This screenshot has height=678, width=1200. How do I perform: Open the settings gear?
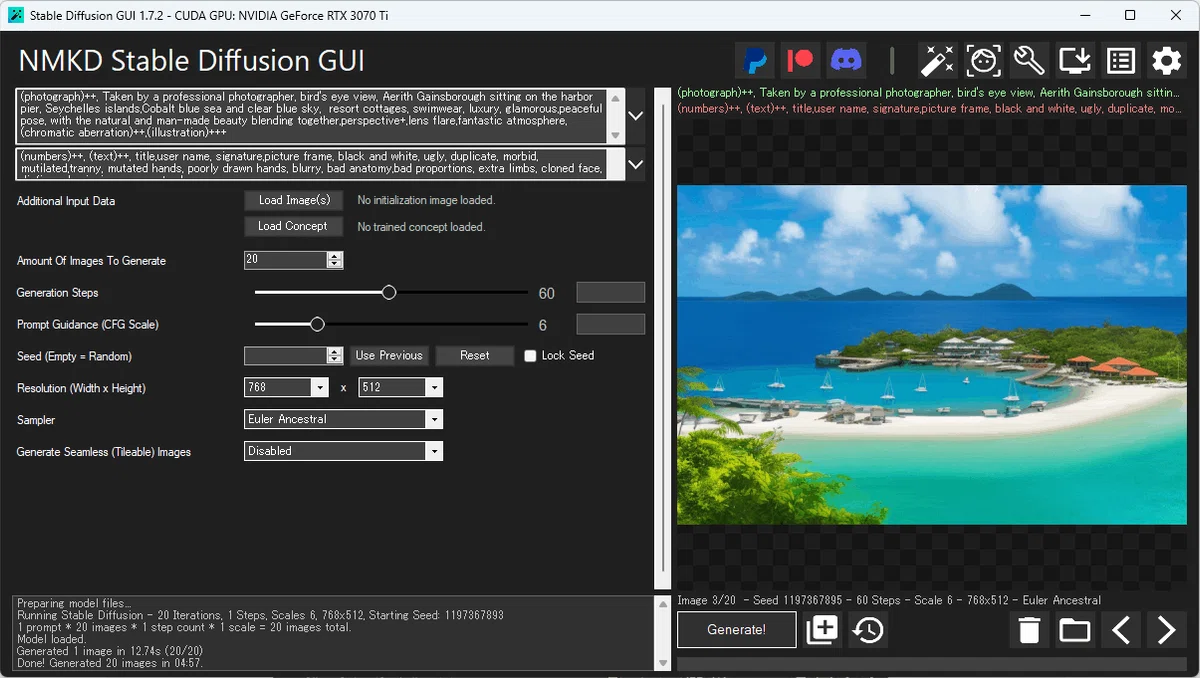click(x=1166, y=61)
